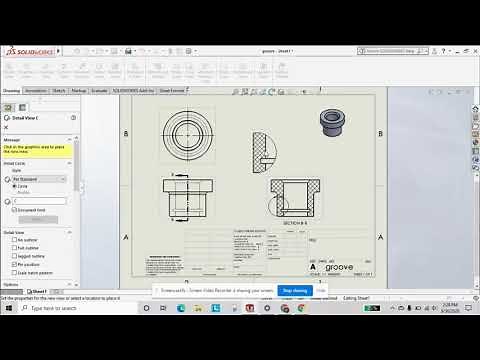Viewport: 480px width, 360px height.
Task: Cancel Detail View with the X
Action: pyautogui.click(x=6, y=127)
